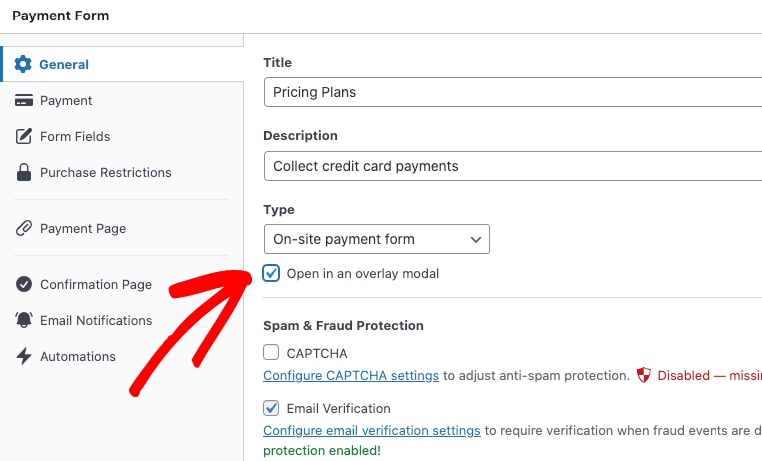Click the General gear icon
Image resolution: width=762 pixels, height=461 pixels.
[x=24, y=64]
